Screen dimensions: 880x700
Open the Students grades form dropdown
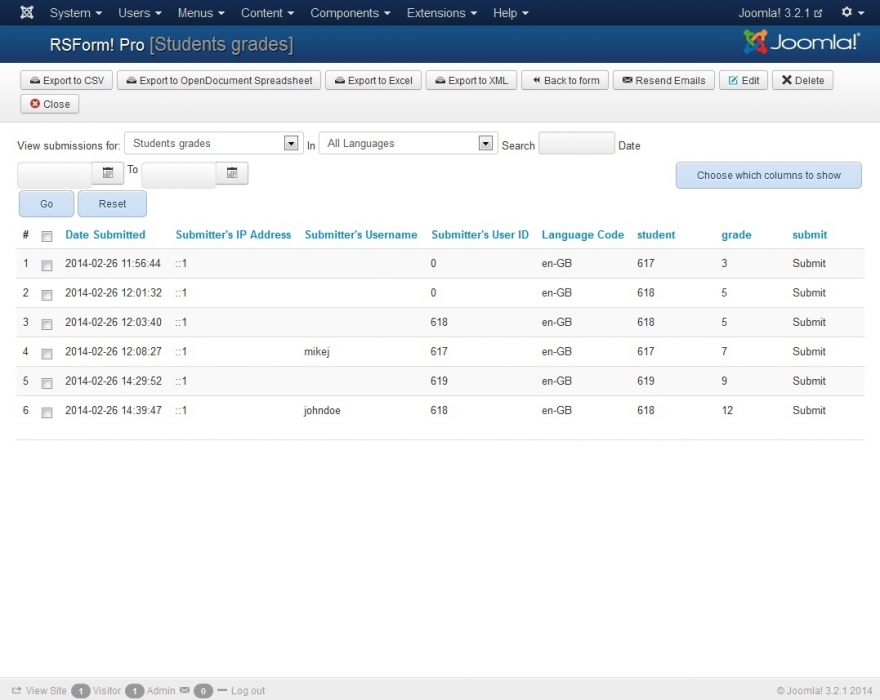214,143
